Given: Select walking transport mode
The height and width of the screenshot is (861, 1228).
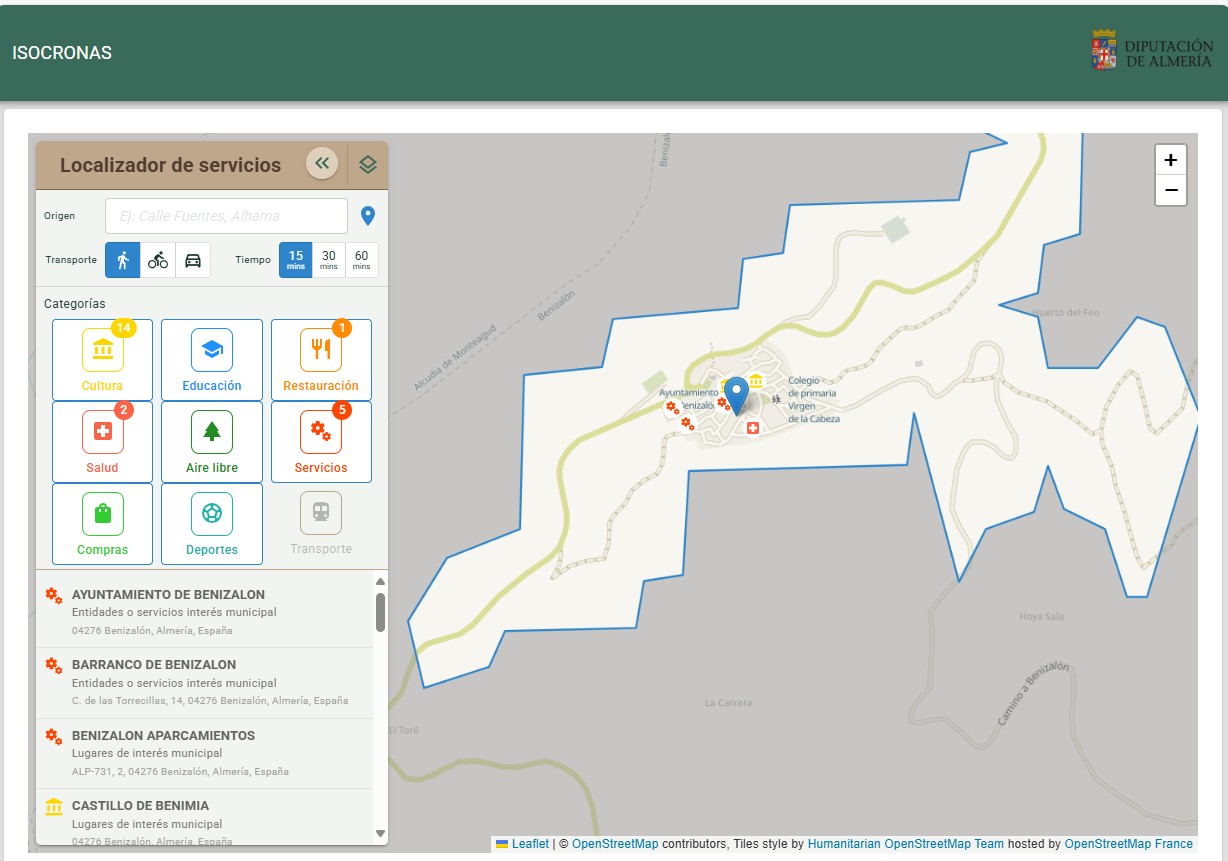Looking at the screenshot, I should [123, 260].
